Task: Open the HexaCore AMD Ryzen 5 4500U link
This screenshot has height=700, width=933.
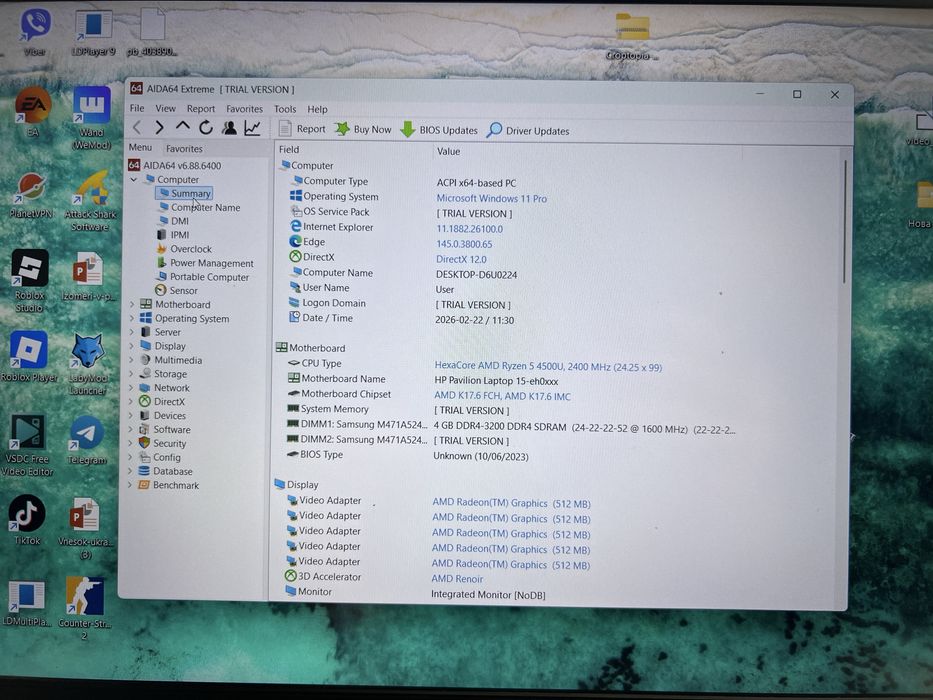Action: tap(548, 367)
